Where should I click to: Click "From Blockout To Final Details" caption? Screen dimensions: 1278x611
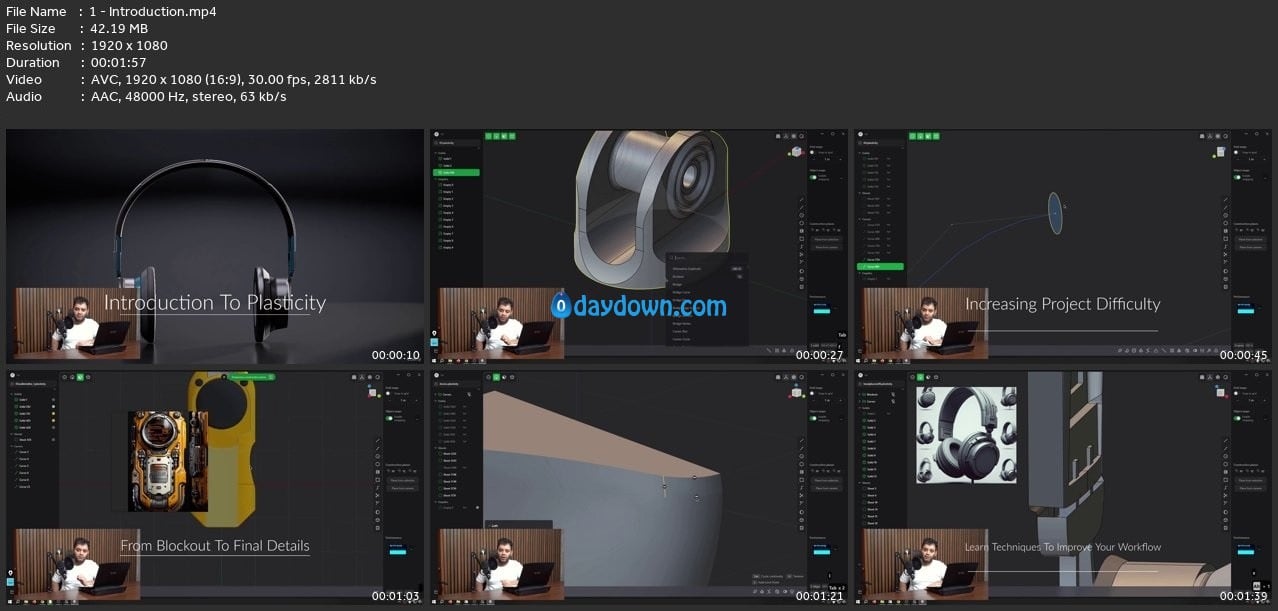point(215,546)
